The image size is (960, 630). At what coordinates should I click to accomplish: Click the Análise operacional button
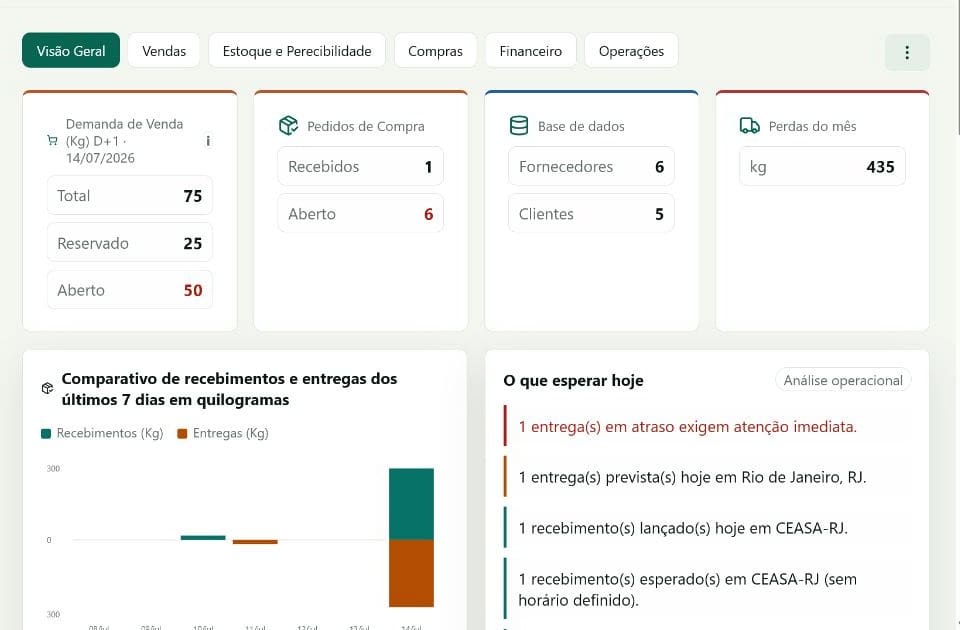843,380
